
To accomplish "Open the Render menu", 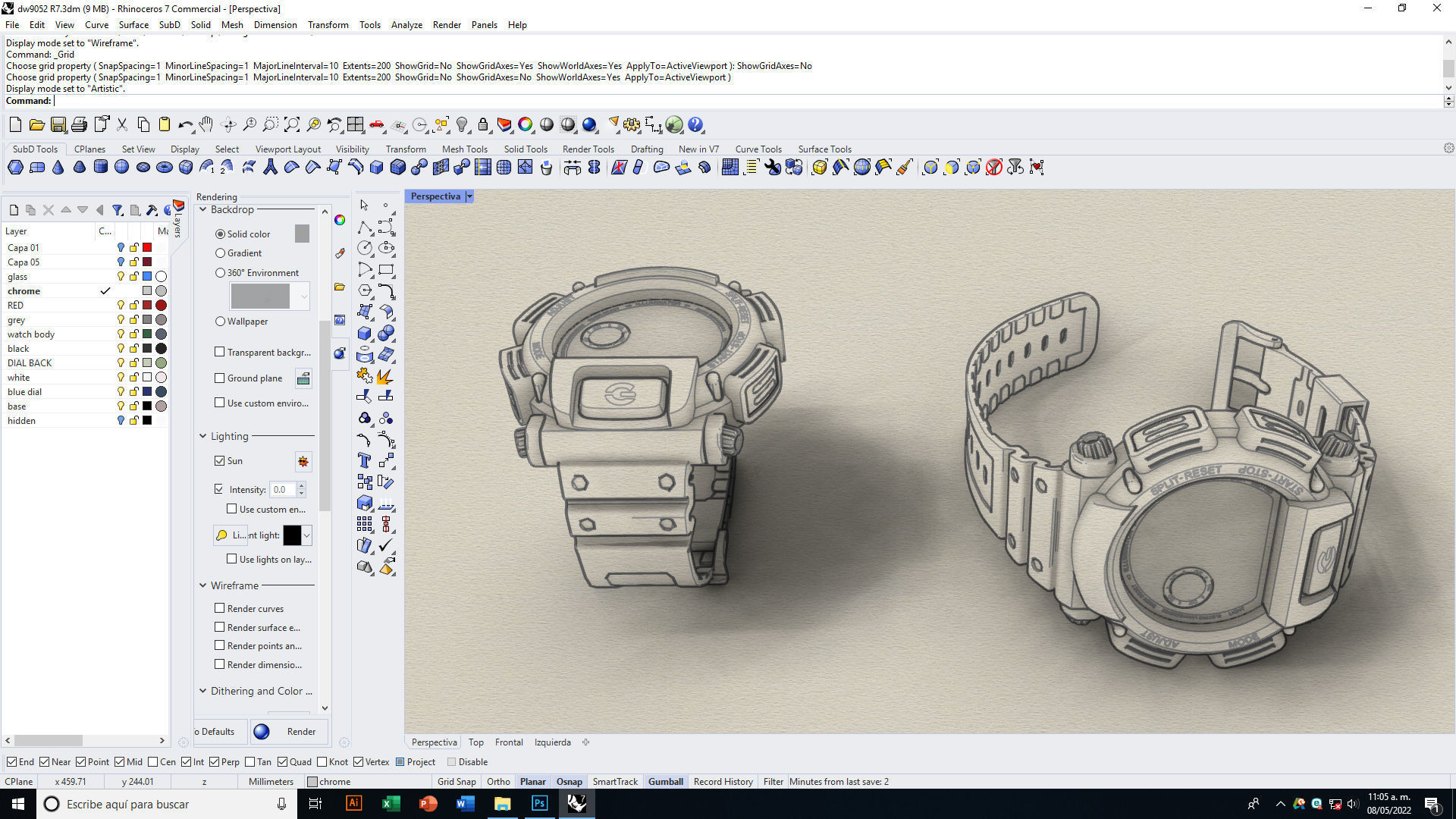I will [447, 25].
